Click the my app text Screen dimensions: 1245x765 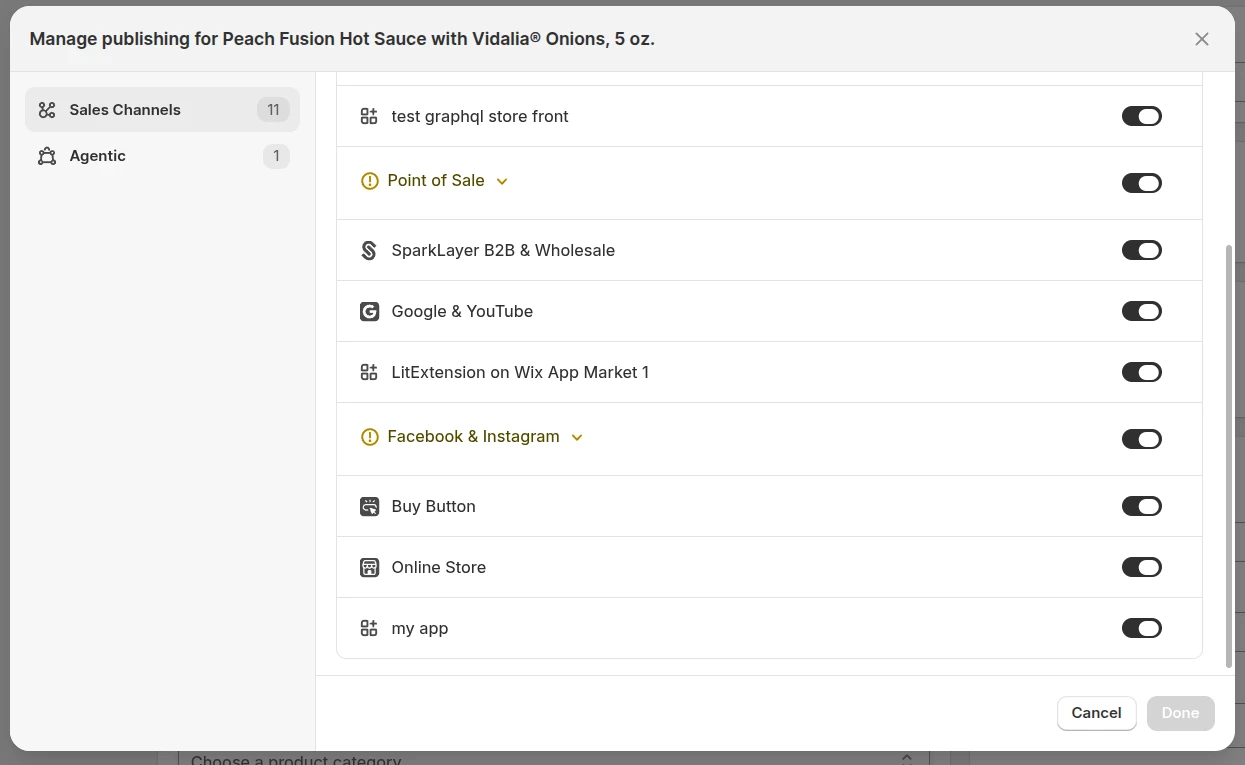coord(420,628)
